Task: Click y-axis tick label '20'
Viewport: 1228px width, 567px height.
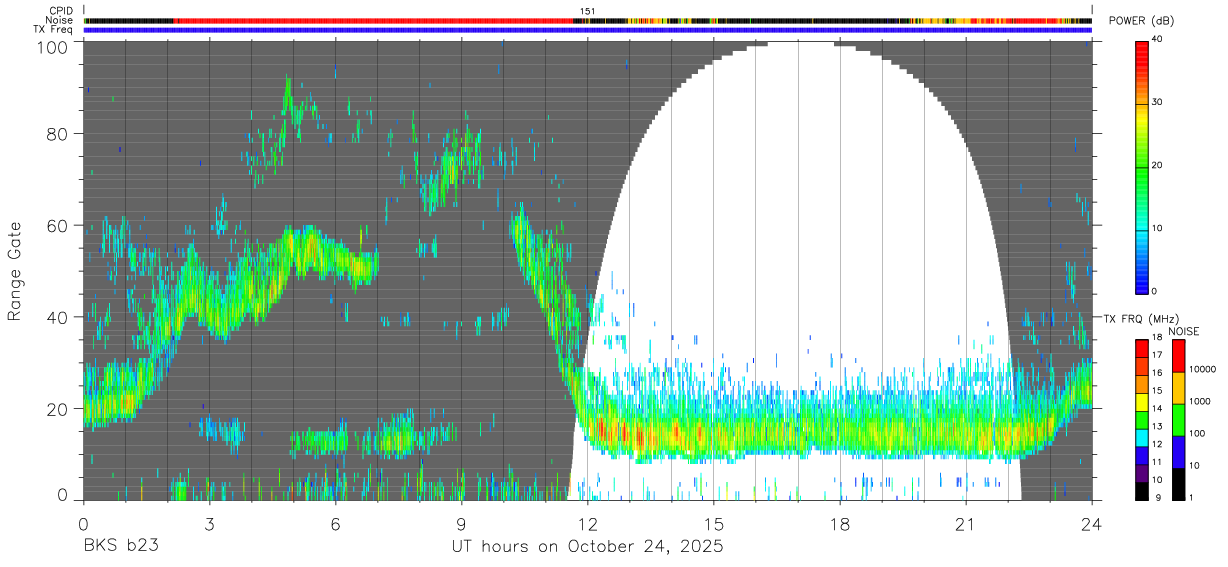Action: (x=59, y=409)
